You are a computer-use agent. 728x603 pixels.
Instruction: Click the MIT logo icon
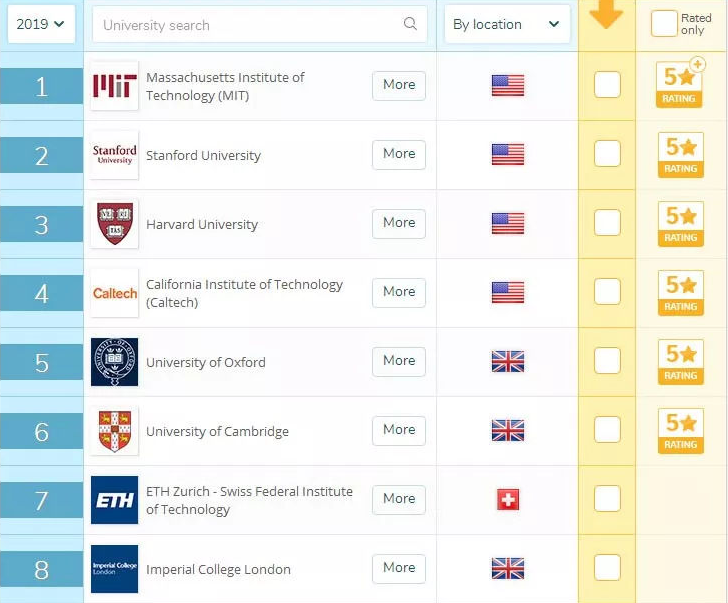(114, 86)
